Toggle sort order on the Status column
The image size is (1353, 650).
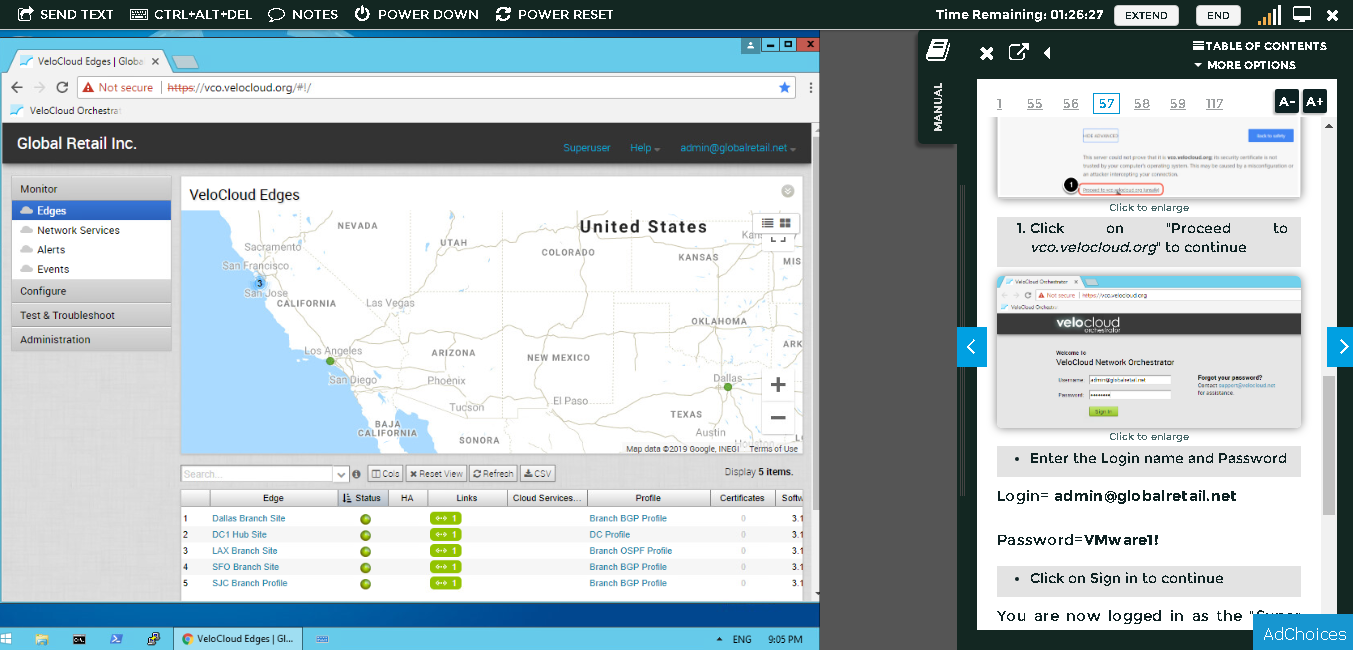pos(363,497)
